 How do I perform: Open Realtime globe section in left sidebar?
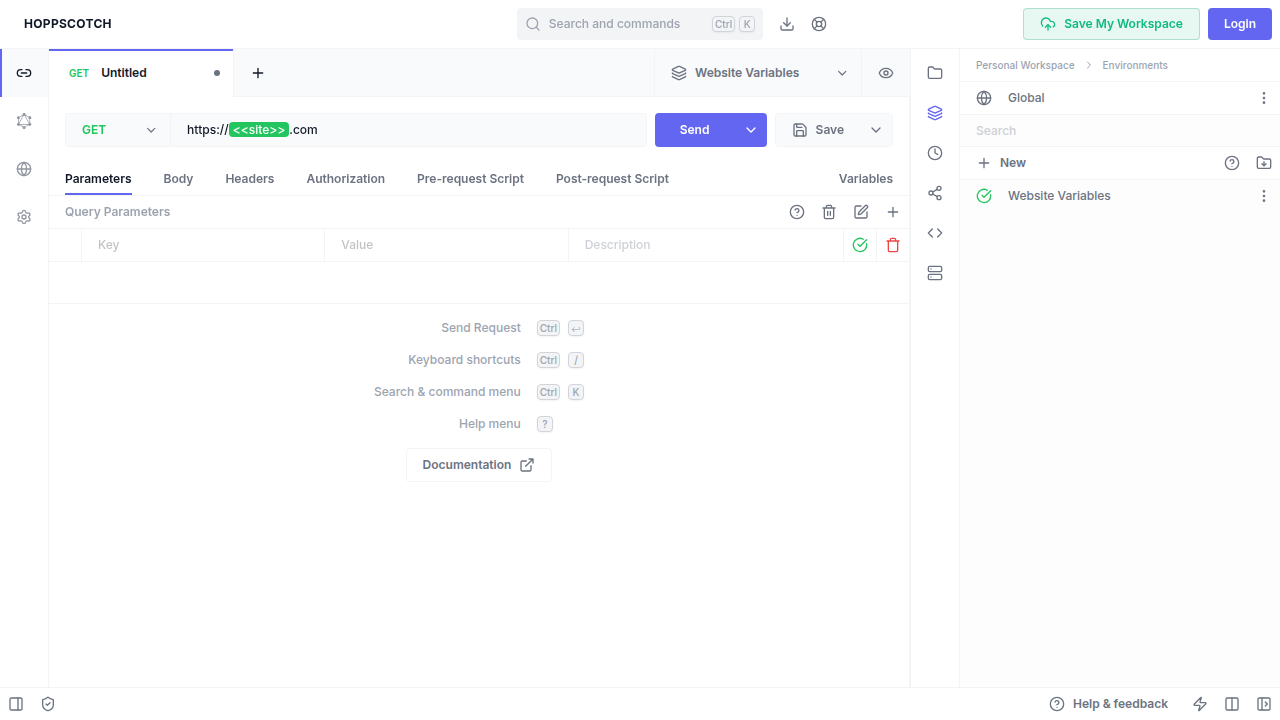pos(24,169)
